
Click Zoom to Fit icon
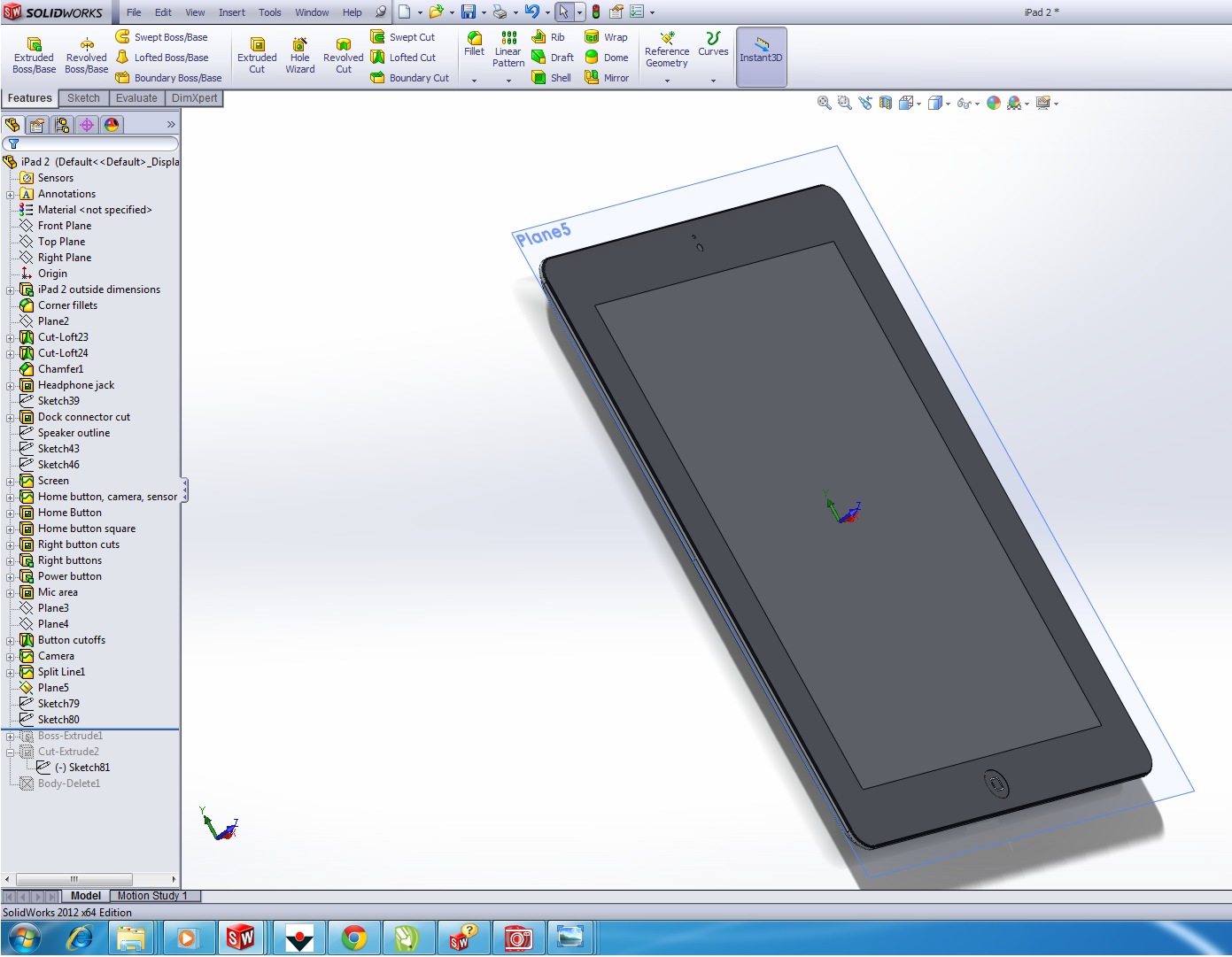click(x=825, y=103)
